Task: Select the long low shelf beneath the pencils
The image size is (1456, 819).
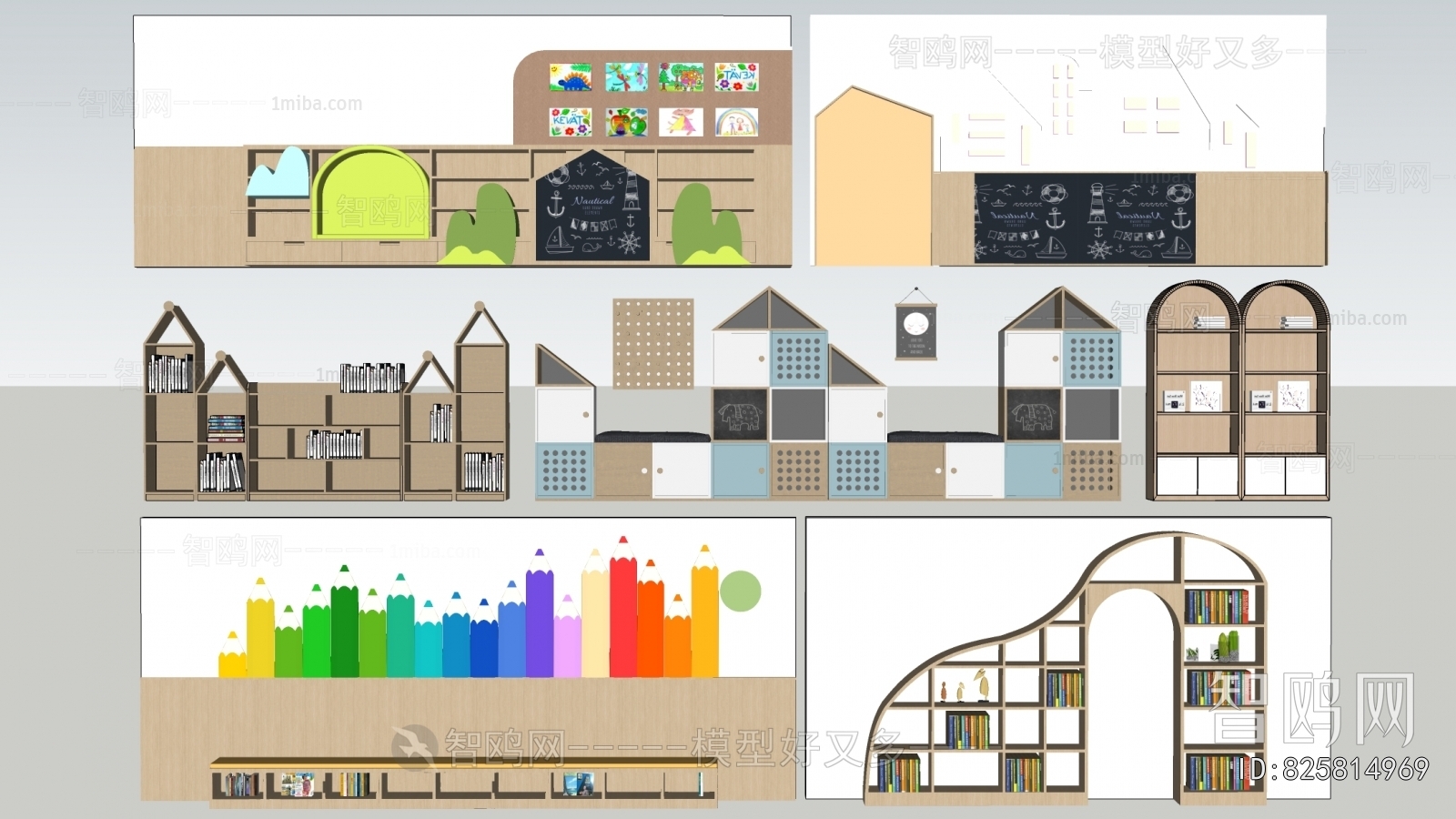Action: pos(462,783)
